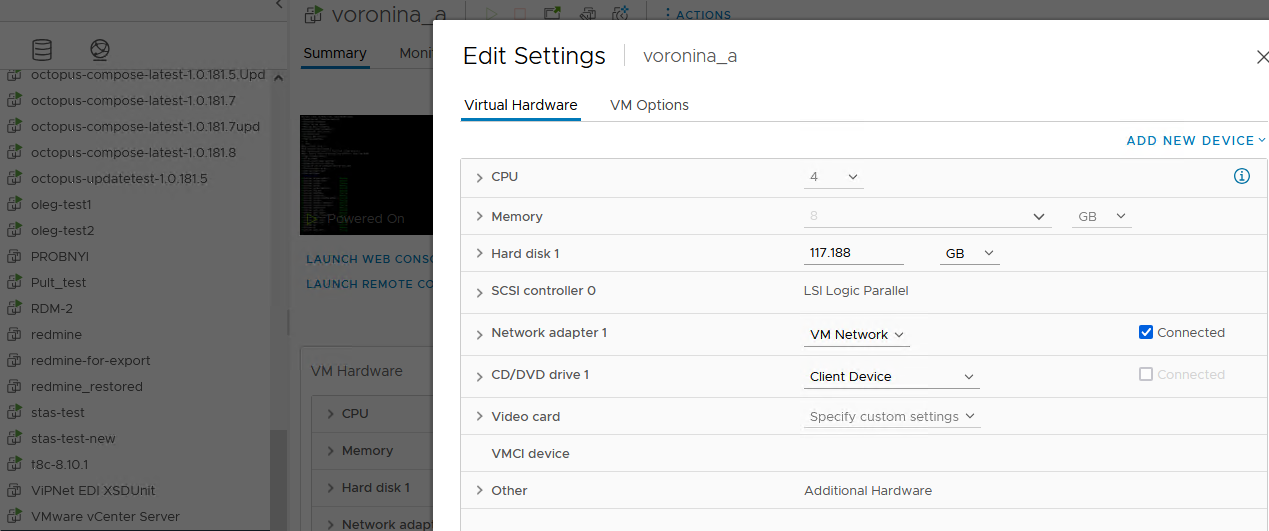Viewport: 1269px width, 531px height.
Task: Open the Storage inventory icon
Action: coord(42,50)
